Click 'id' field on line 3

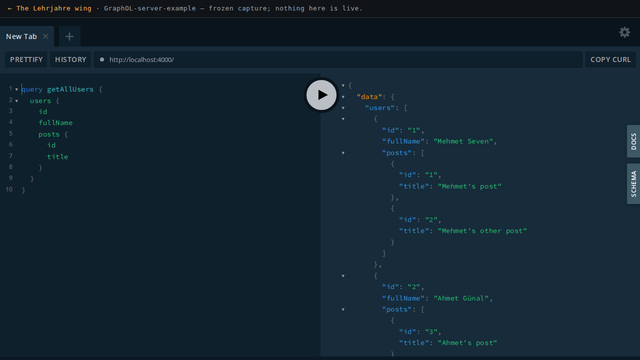tap(43, 112)
